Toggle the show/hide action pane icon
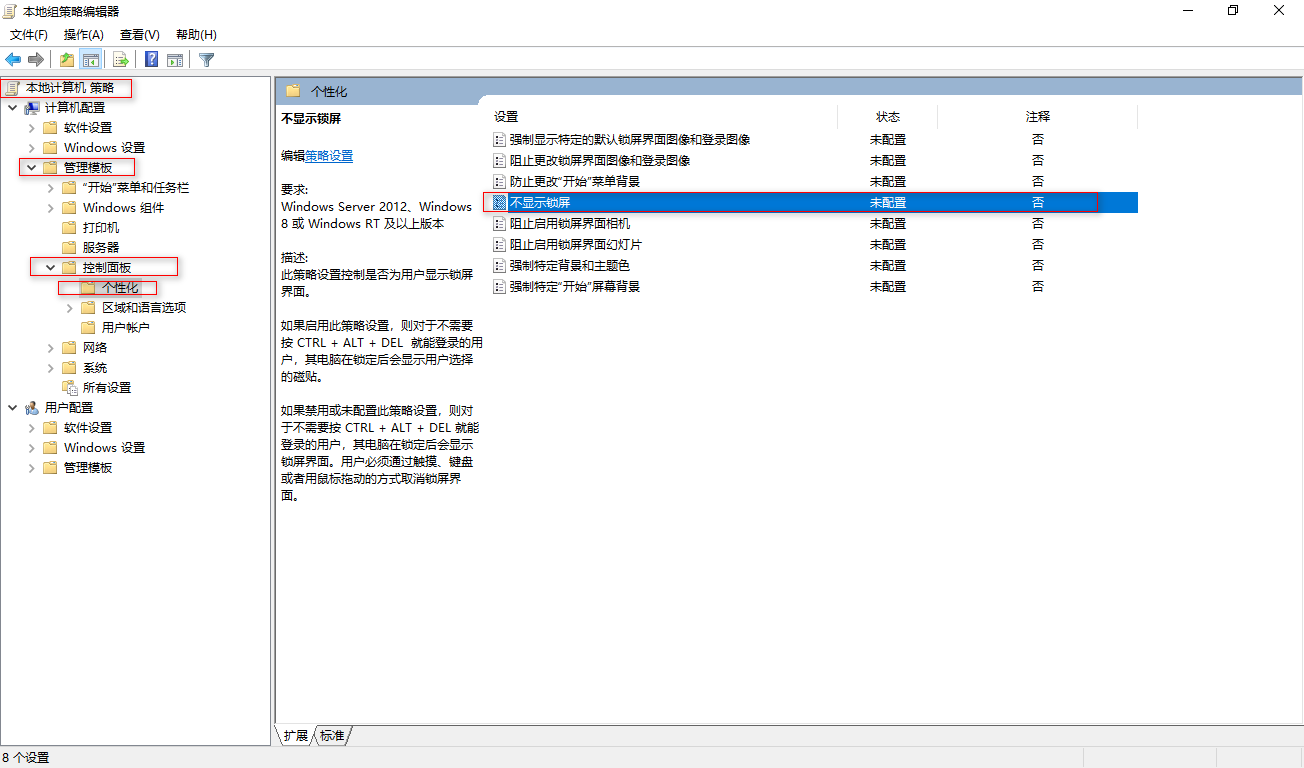 tap(174, 59)
